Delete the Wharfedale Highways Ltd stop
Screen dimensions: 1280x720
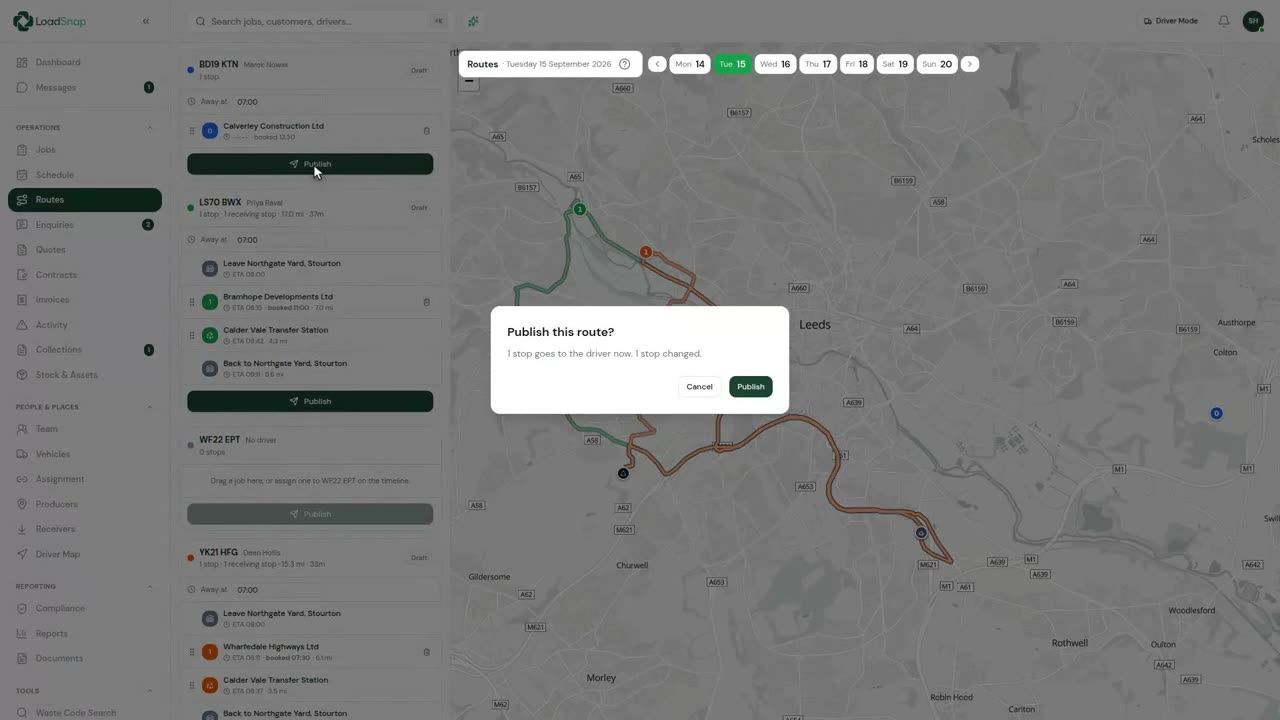coord(427,652)
